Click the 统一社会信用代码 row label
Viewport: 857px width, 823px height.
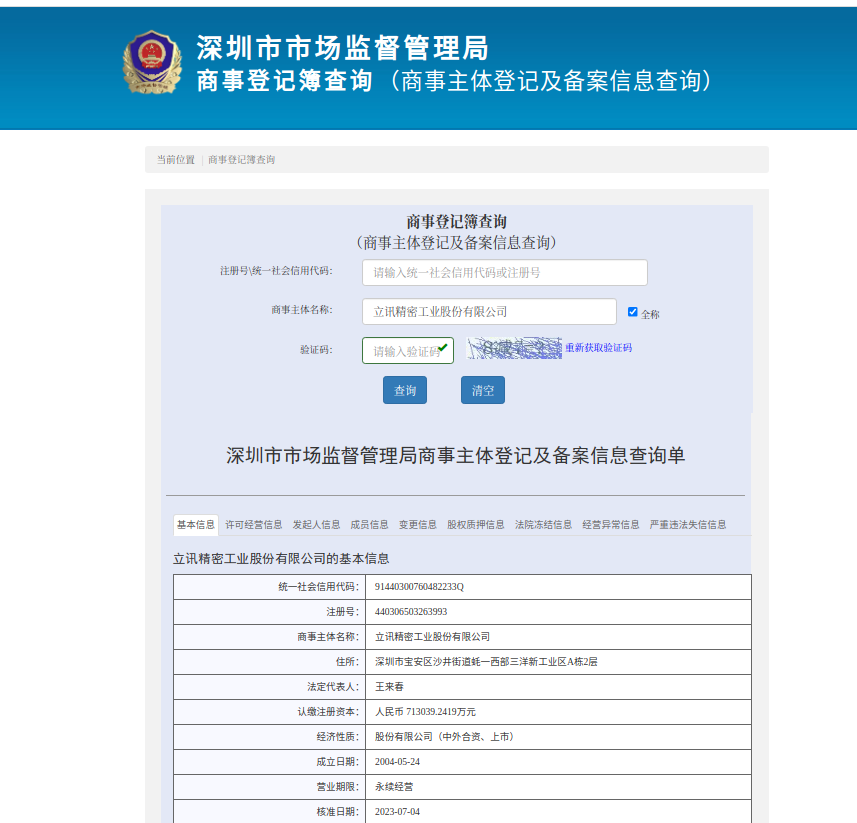point(319,587)
